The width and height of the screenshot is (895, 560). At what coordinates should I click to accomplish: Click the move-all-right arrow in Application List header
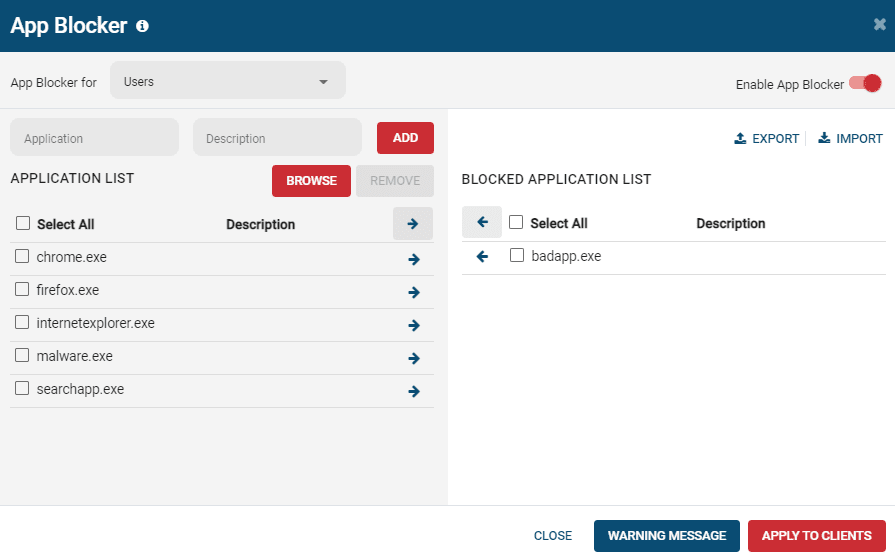(x=412, y=224)
